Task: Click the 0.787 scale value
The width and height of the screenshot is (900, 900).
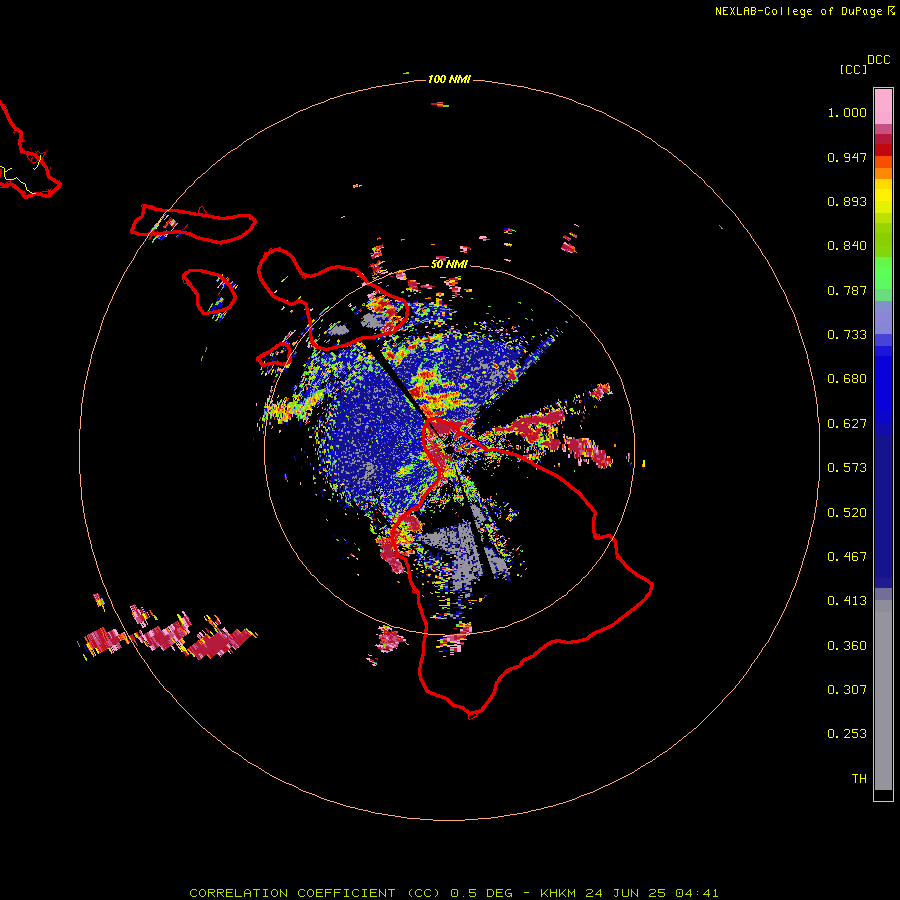Action: (x=847, y=290)
